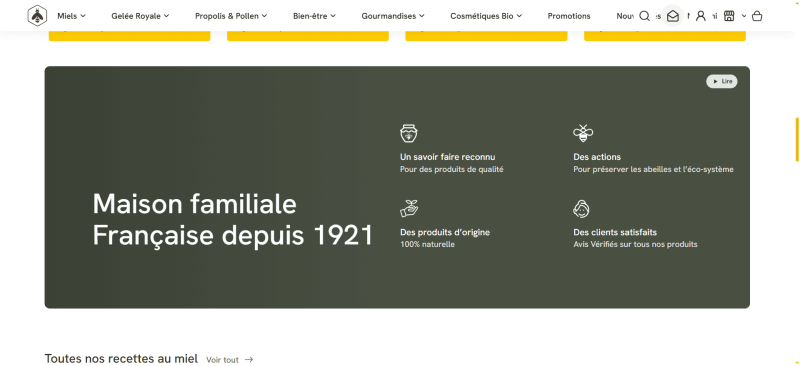800x366 pixels.
Task: Expand the Gelée Royale dropdown
Action: click(x=140, y=16)
